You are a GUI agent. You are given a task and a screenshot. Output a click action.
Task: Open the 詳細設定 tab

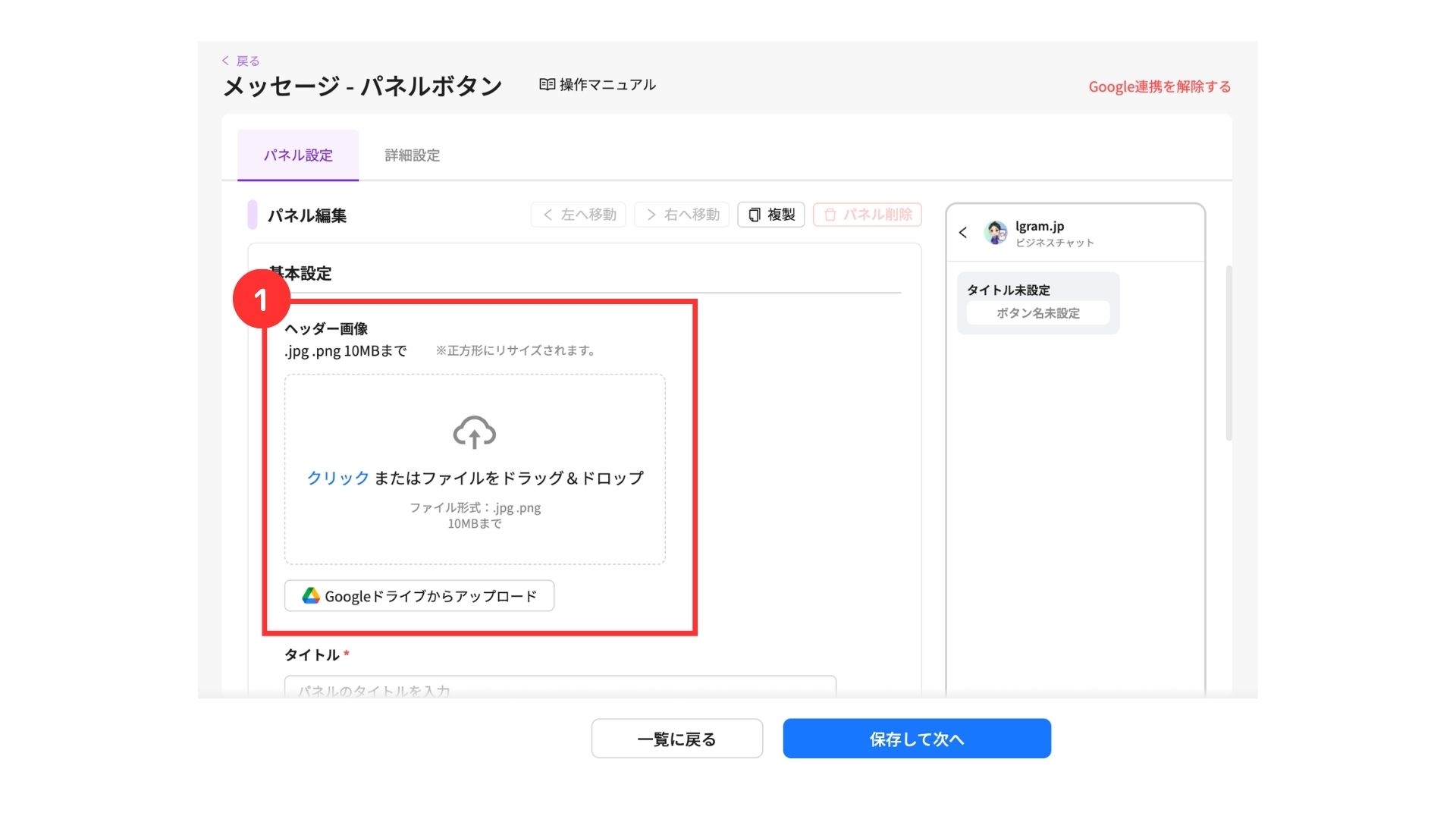pos(412,155)
